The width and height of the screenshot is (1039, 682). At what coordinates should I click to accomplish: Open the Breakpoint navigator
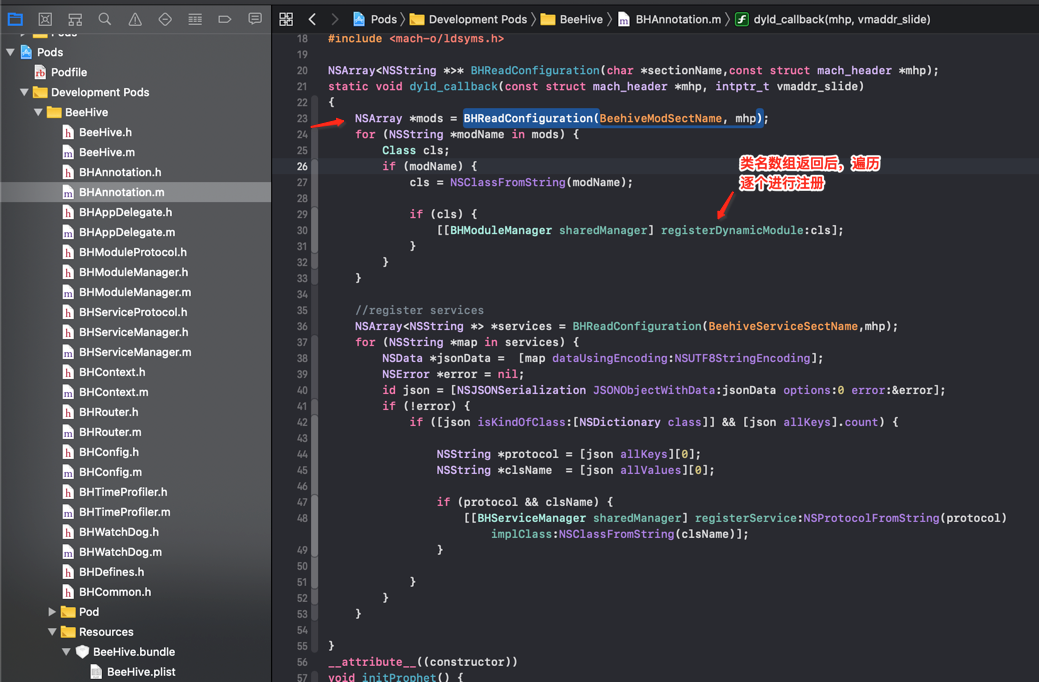tap(225, 19)
